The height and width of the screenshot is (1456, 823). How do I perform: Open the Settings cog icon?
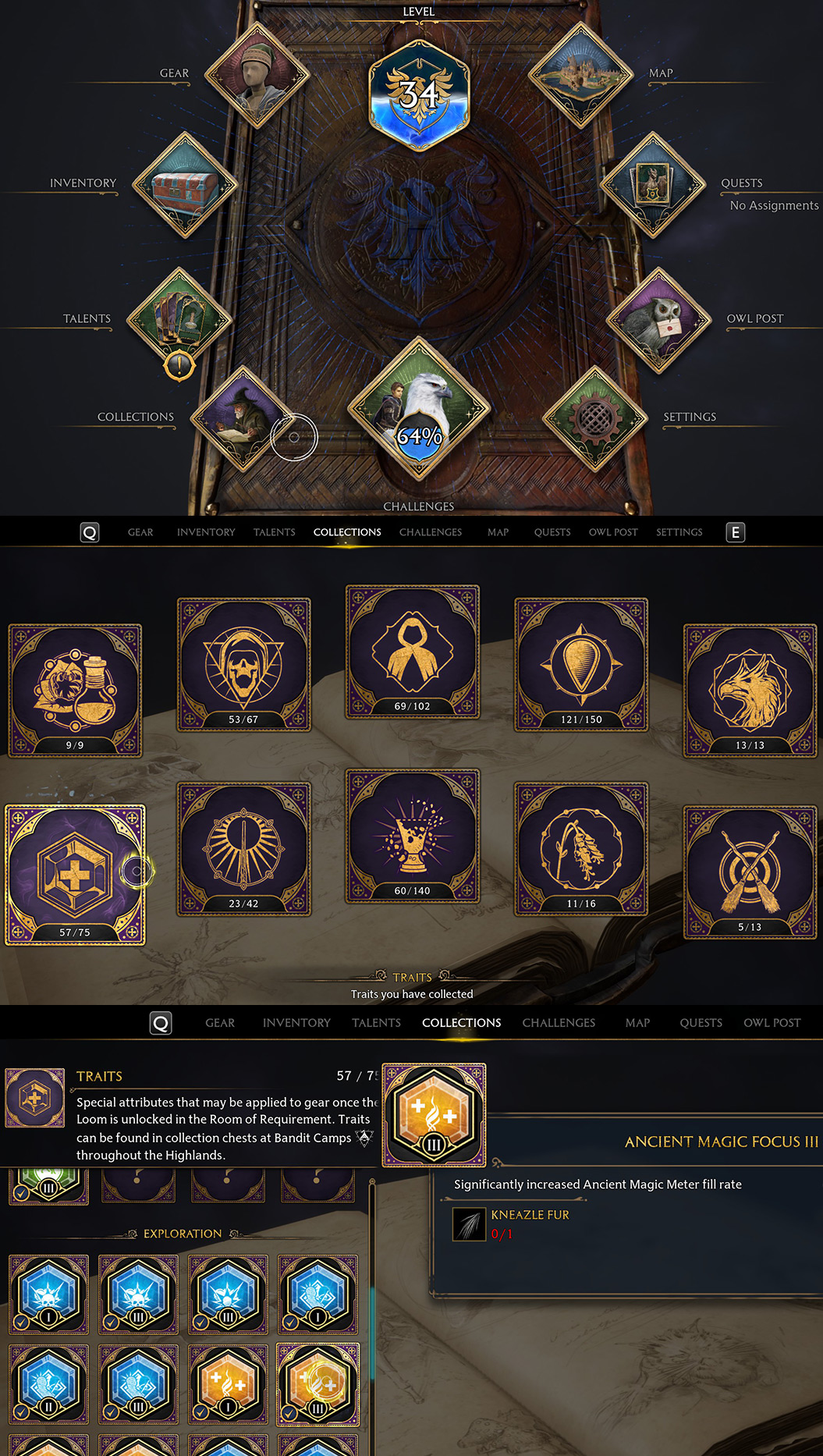(x=595, y=418)
